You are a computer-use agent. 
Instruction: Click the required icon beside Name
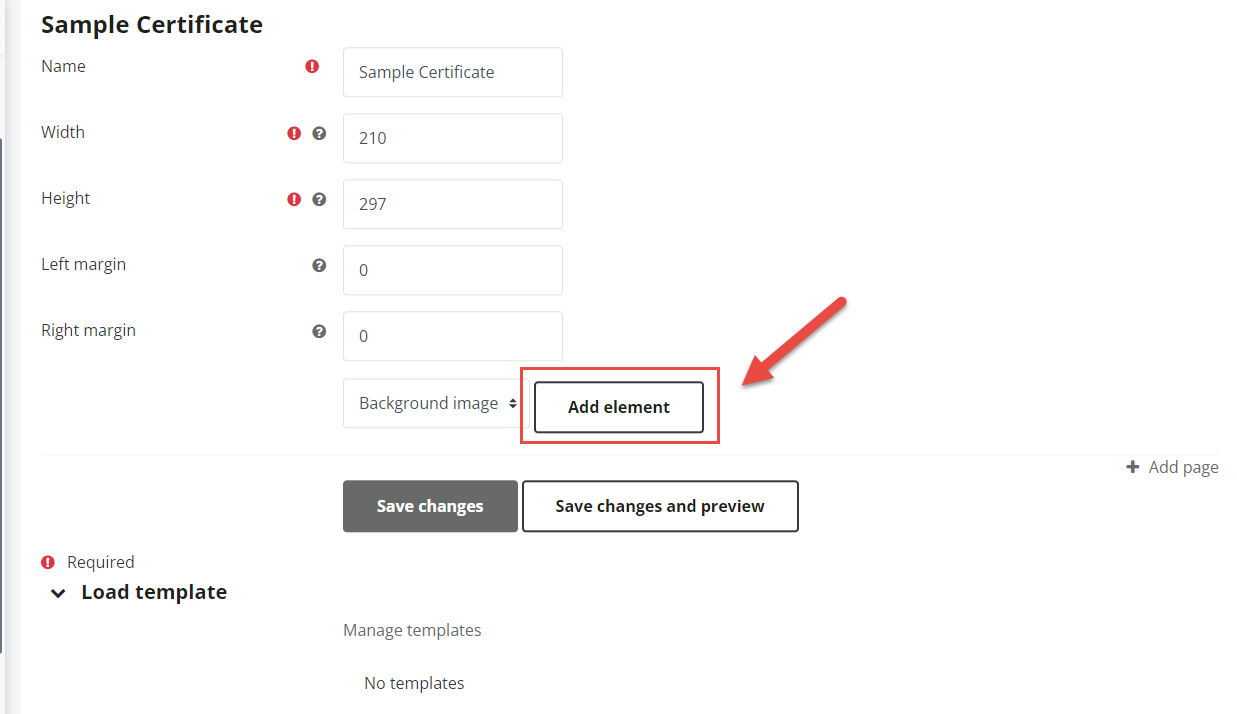[312, 67]
